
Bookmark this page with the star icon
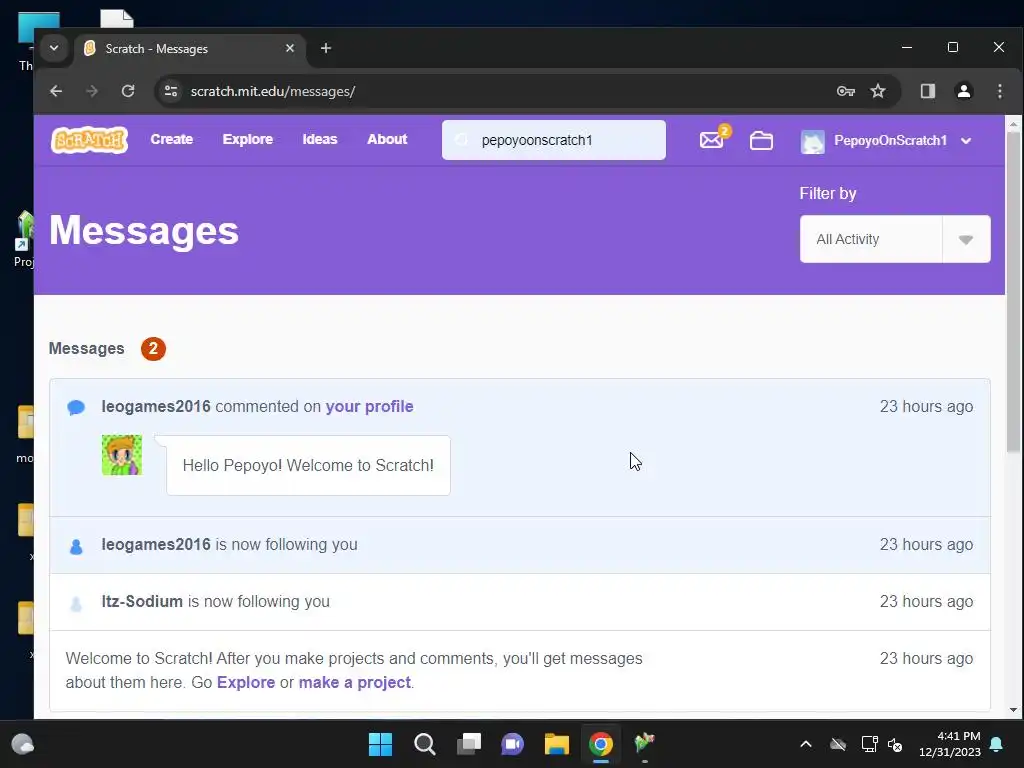click(878, 91)
